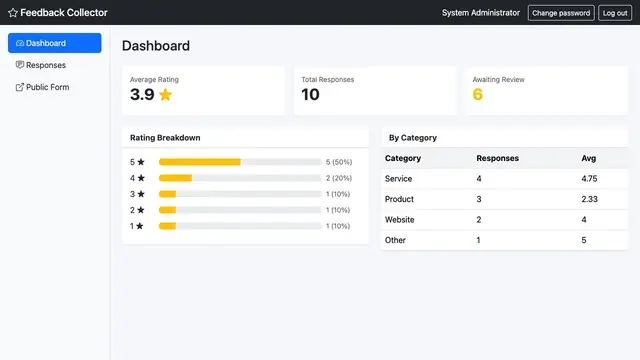Viewport: 640px width, 360px height.
Task: Click the 5-star rating progress bar
Action: 240,162
